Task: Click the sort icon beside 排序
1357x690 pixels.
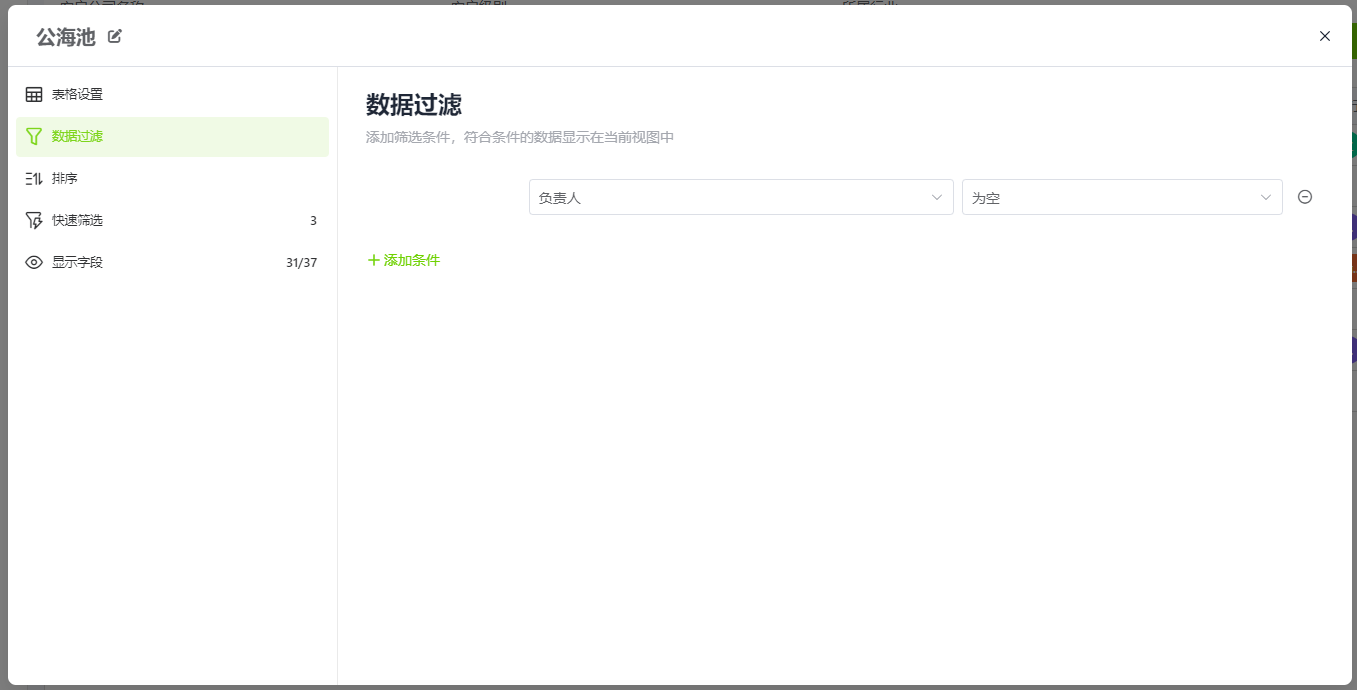Action: (x=34, y=179)
